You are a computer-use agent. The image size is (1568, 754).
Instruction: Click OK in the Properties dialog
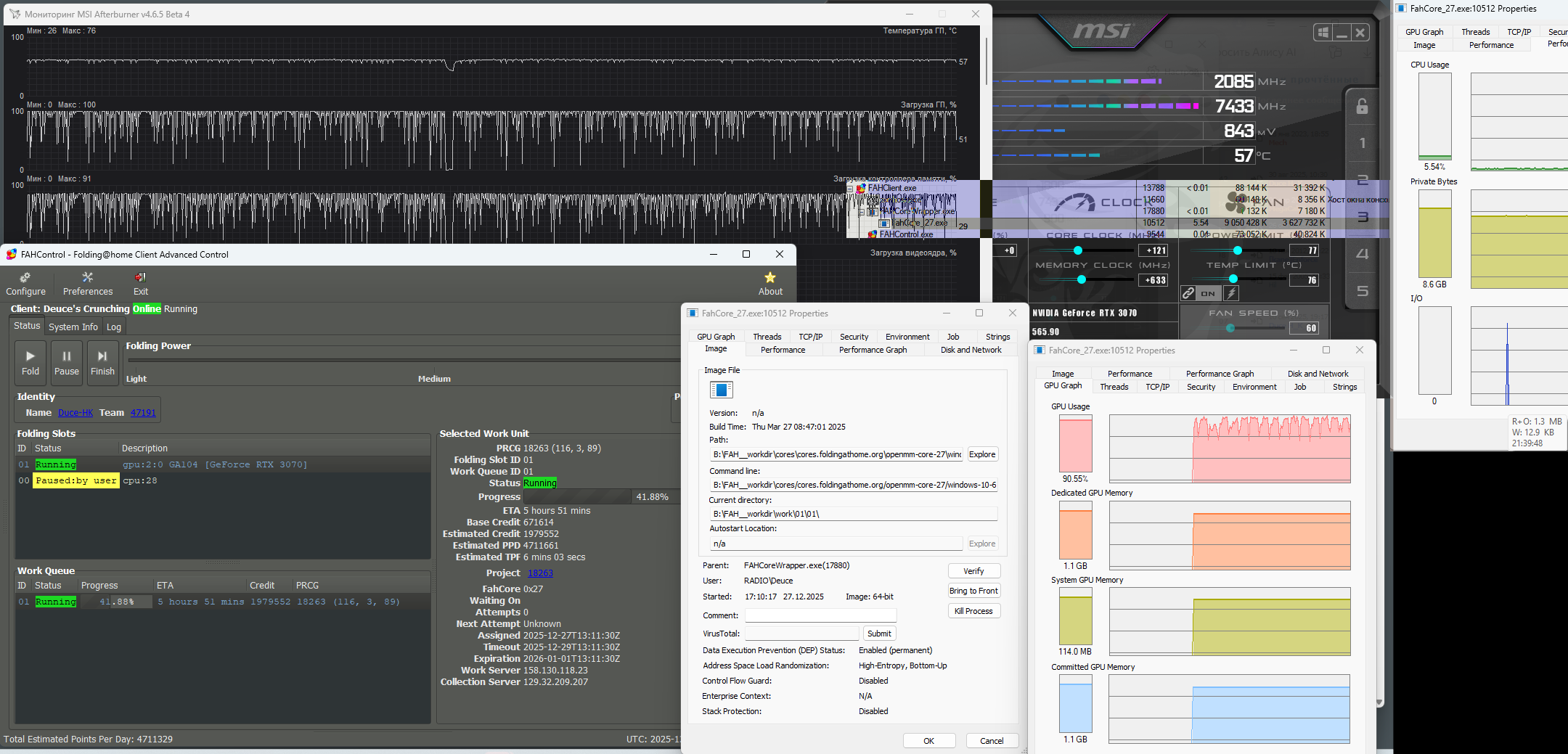(x=928, y=741)
